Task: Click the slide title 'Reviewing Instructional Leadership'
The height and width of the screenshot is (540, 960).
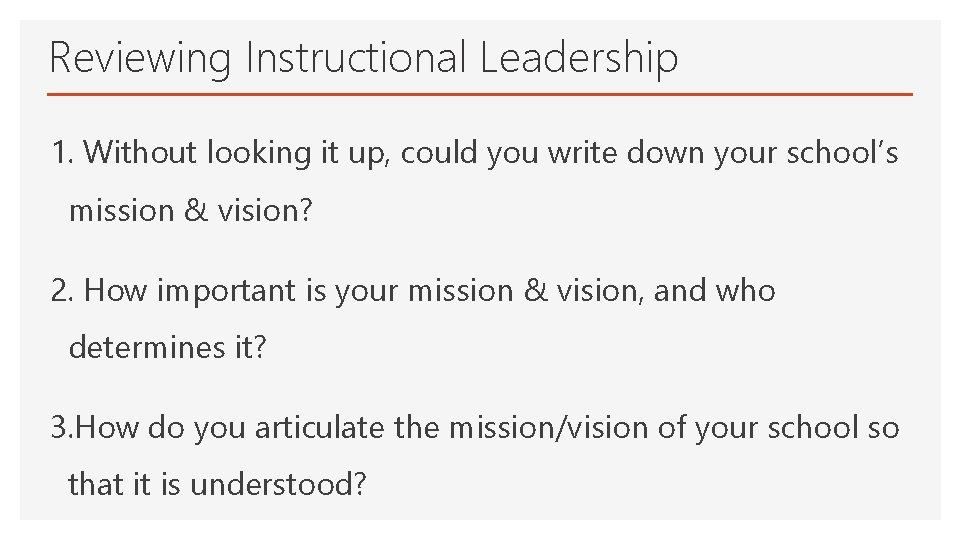Action: (x=363, y=57)
